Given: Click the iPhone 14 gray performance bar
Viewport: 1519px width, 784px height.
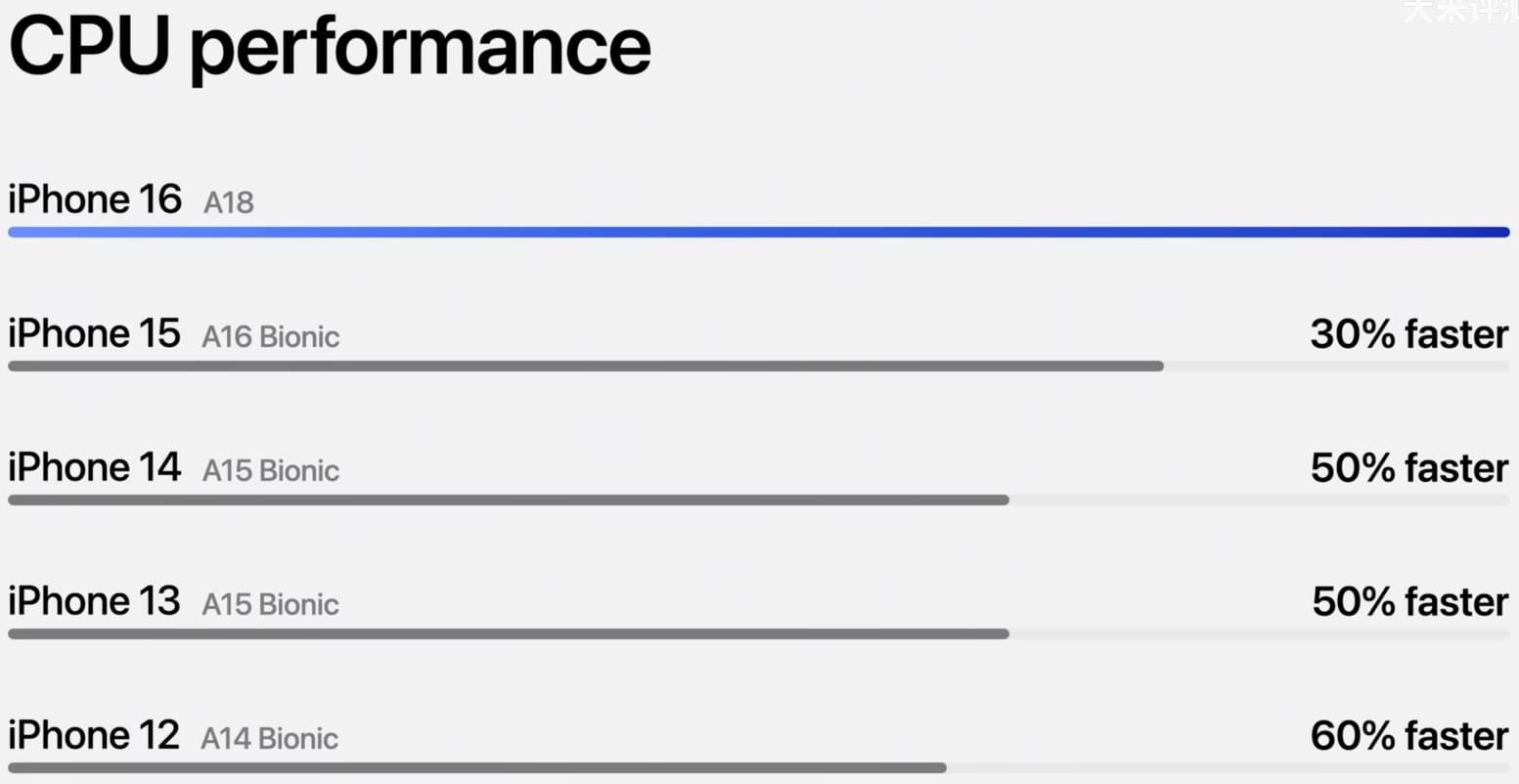Looking at the screenshot, I should click(x=509, y=501).
